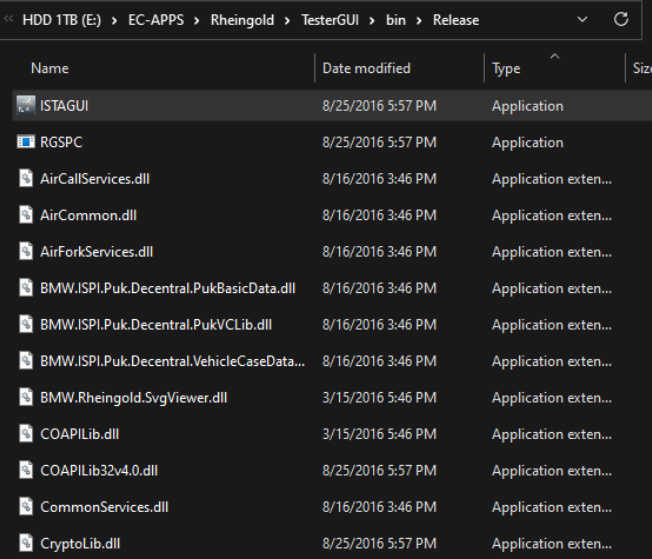Screen dimensions: 652x559
Task: Go to TesterGUI folder in breadcrumb
Action: tap(330, 20)
